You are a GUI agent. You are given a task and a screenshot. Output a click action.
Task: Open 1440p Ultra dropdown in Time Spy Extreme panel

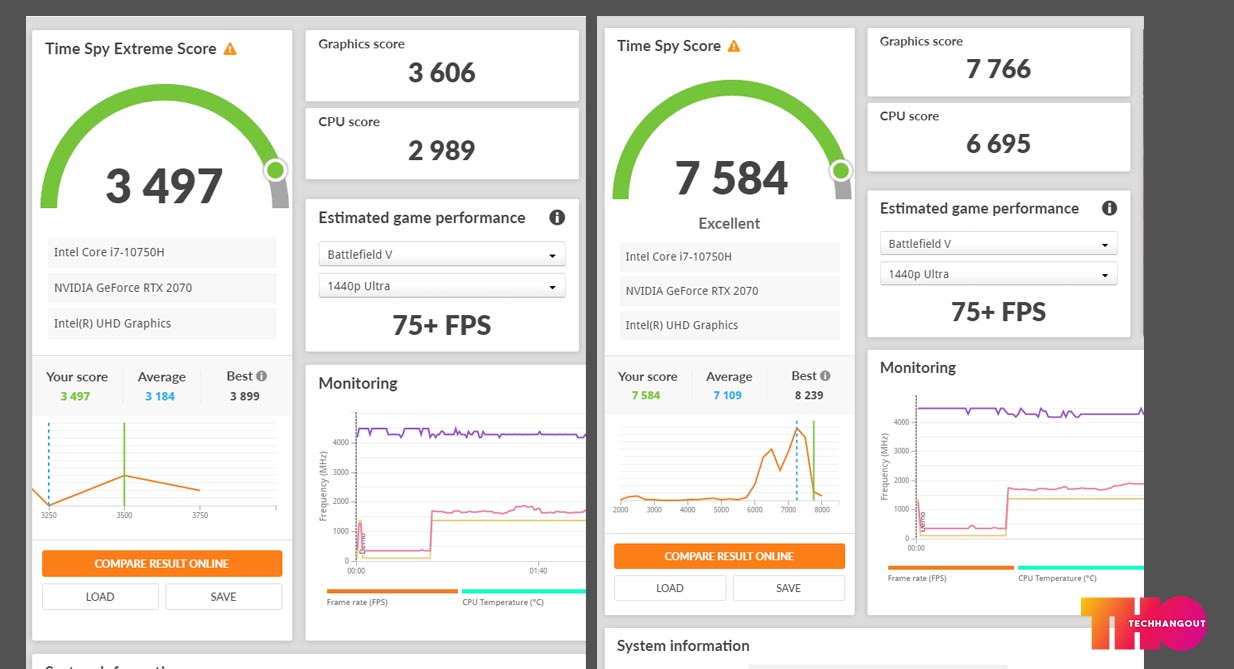coord(442,286)
